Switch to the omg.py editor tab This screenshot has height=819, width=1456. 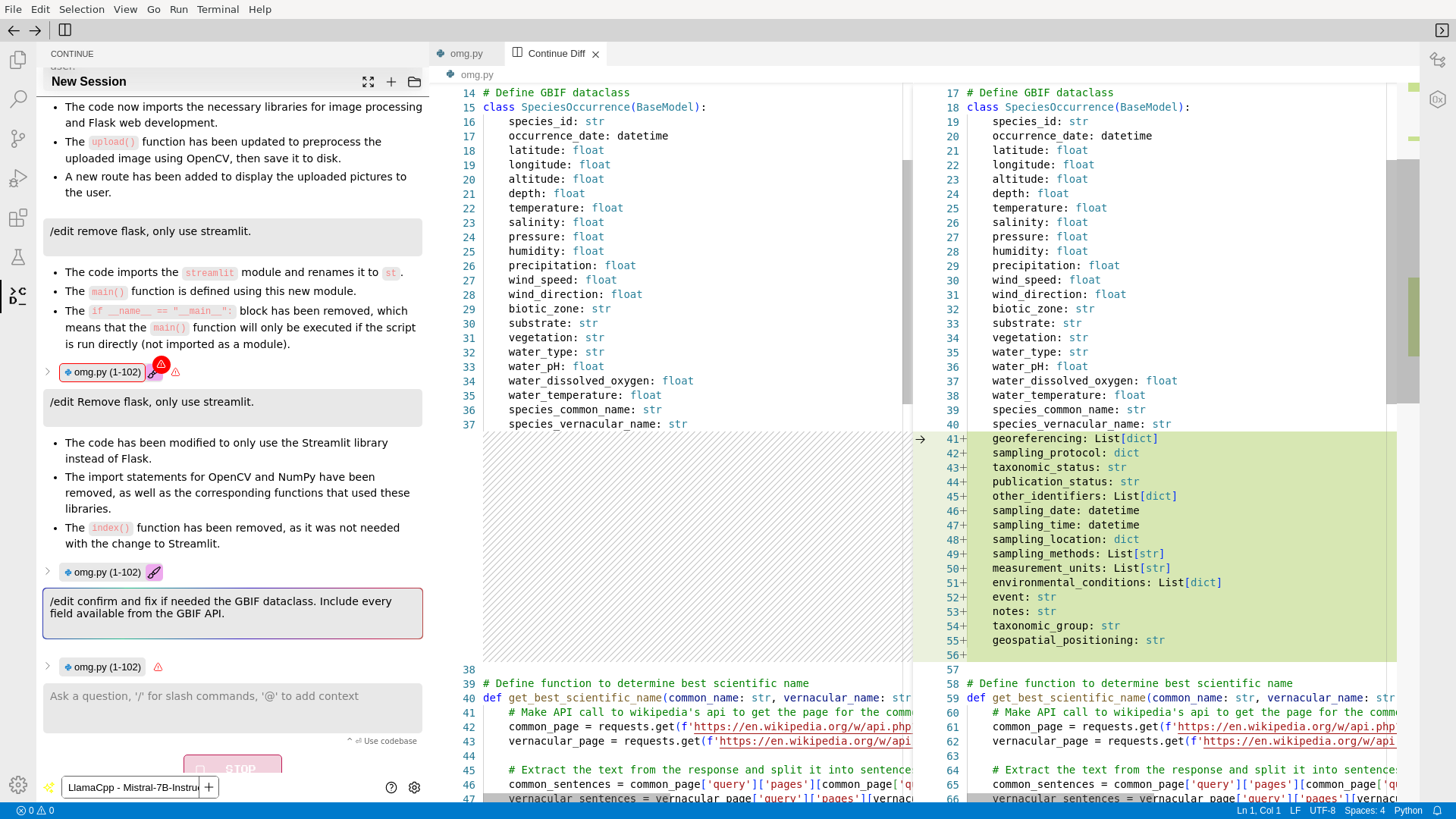pyautogui.click(x=466, y=54)
